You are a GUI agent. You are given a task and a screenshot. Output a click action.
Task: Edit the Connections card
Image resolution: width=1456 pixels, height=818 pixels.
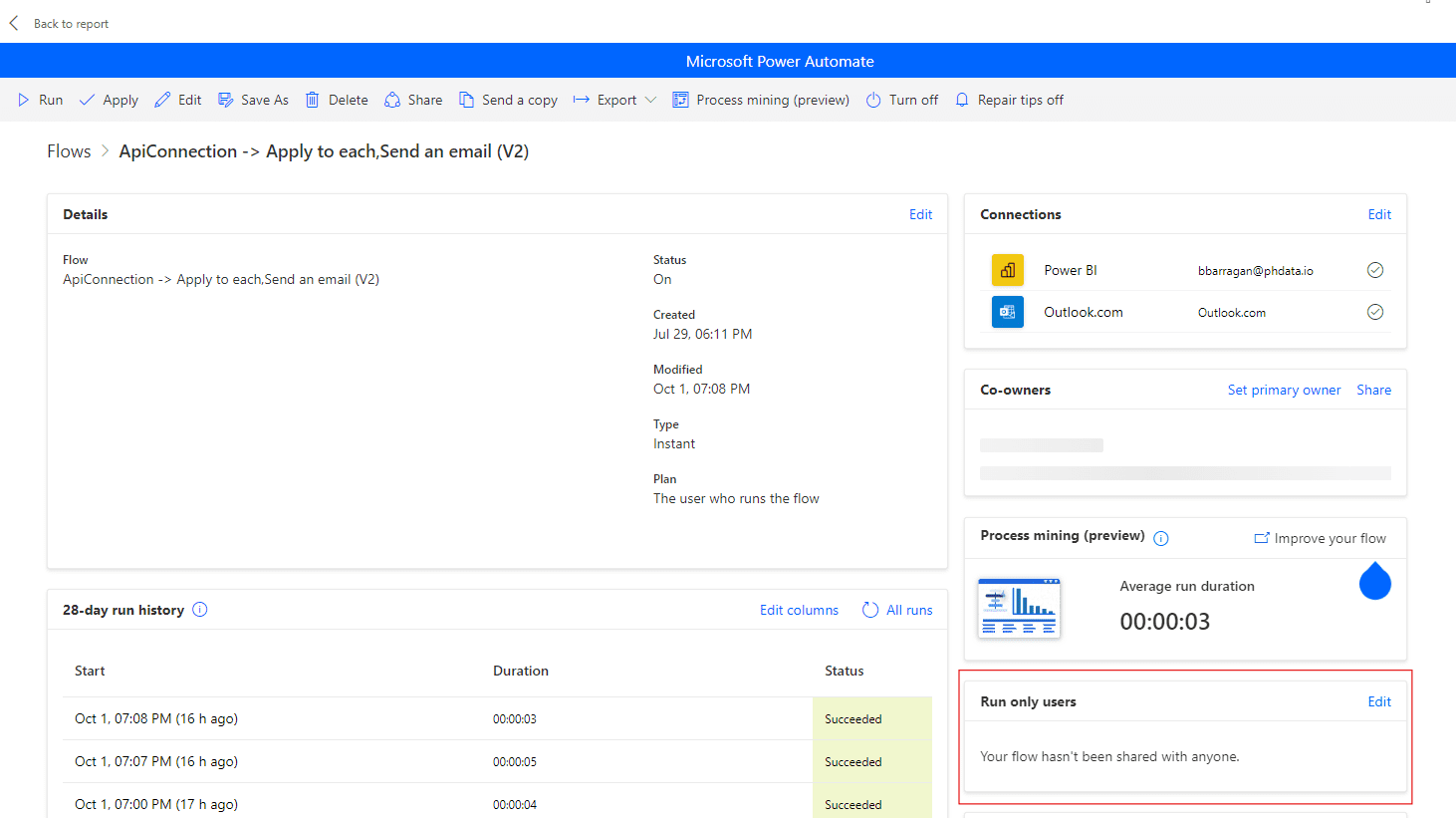(1379, 214)
